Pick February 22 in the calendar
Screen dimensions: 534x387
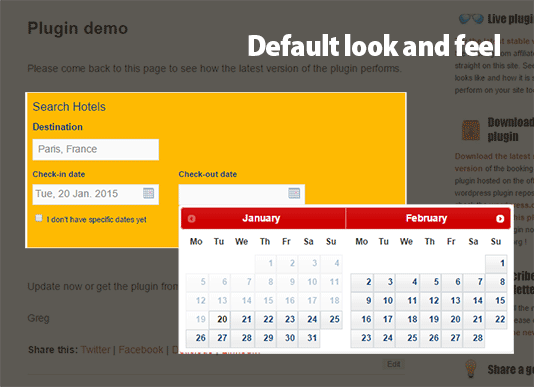coord(496,319)
